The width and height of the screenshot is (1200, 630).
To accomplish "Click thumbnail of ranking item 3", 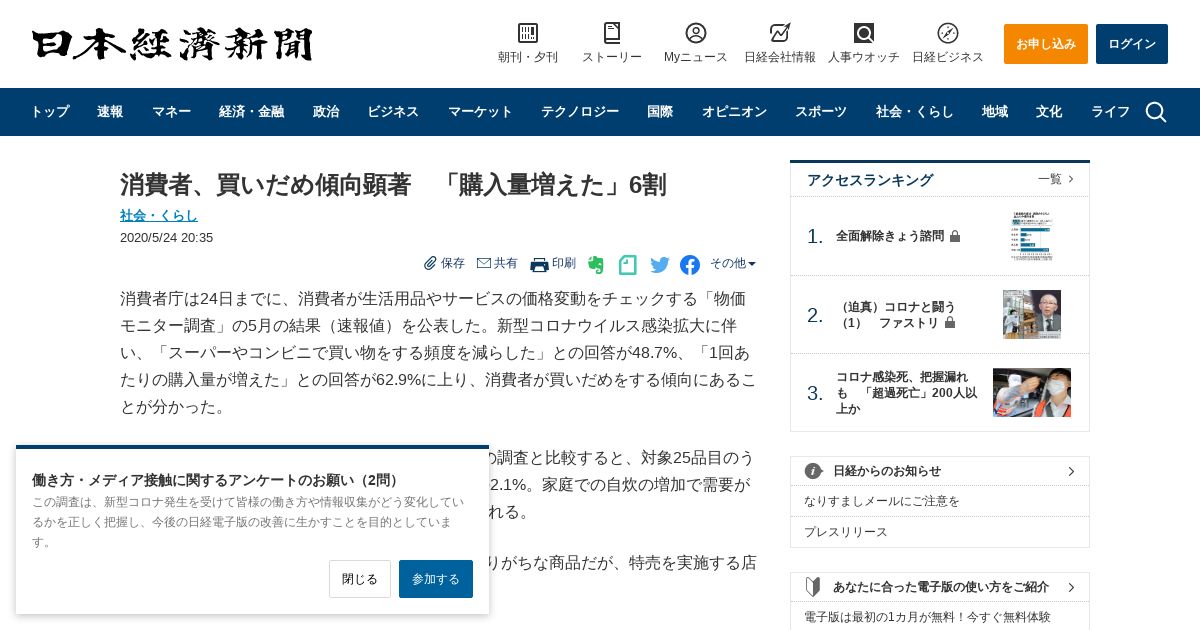I will [x=1032, y=392].
